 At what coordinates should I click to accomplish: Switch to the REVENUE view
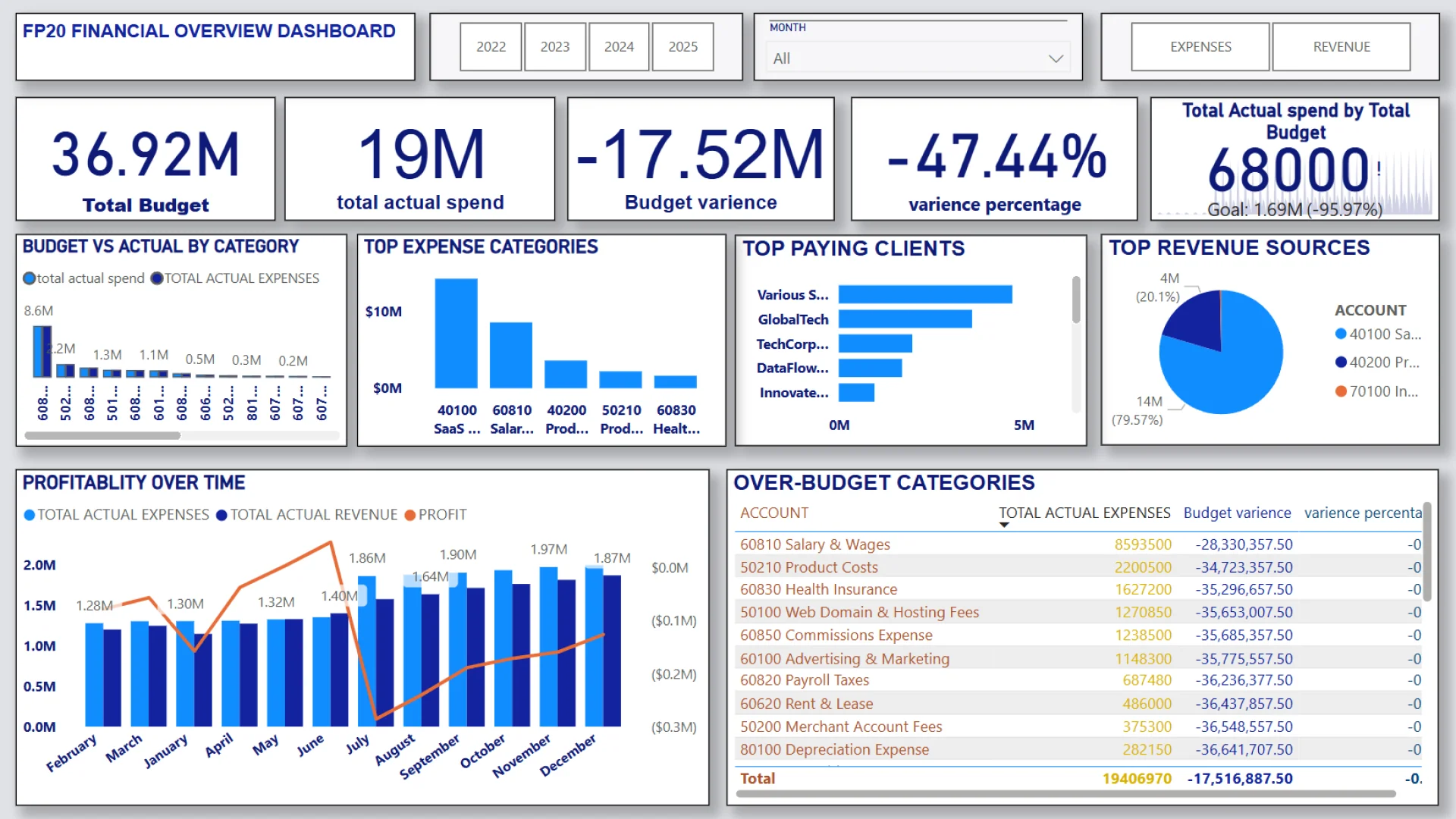(x=1341, y=47)
